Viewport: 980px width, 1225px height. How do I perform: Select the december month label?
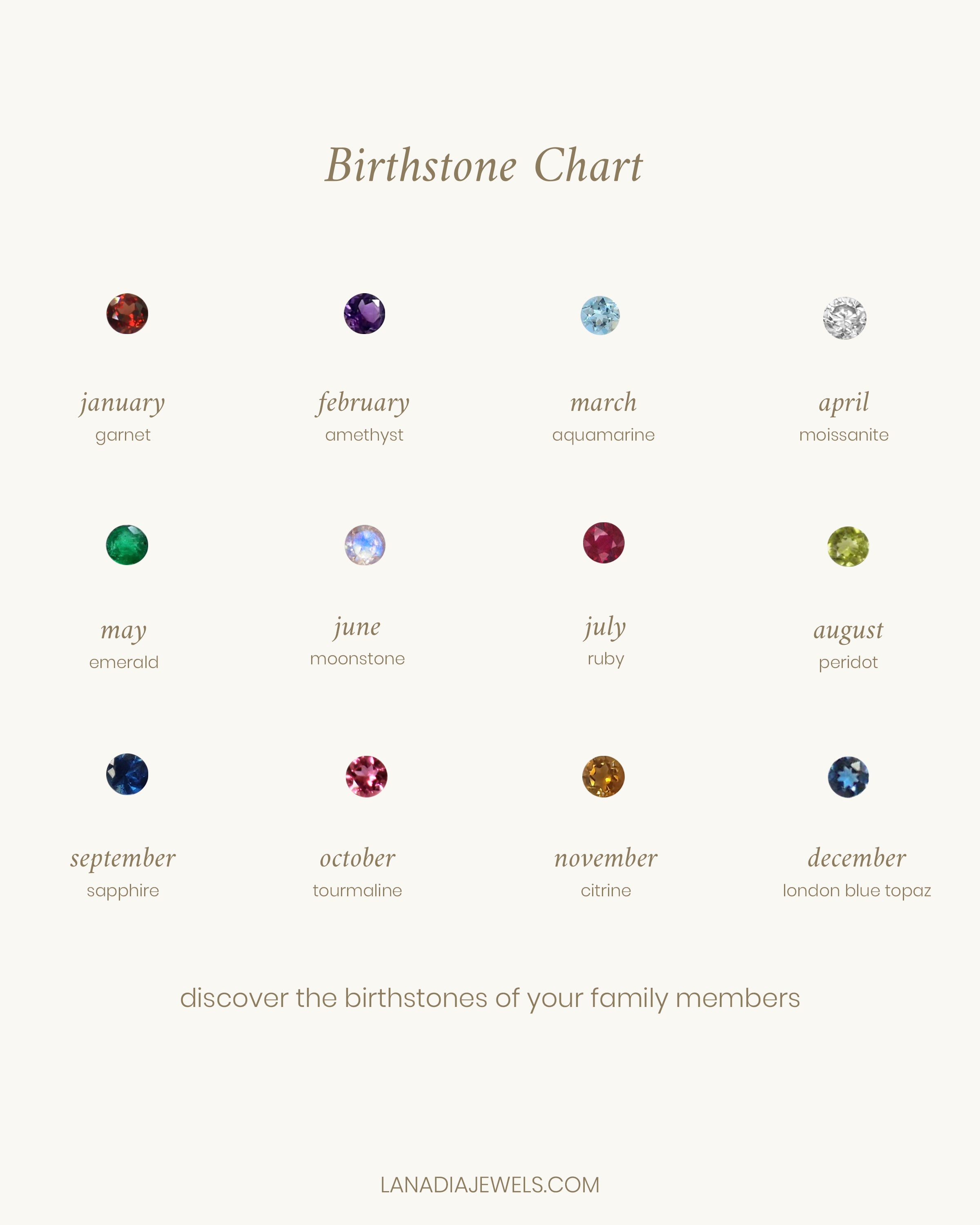(x=857, y=859)
